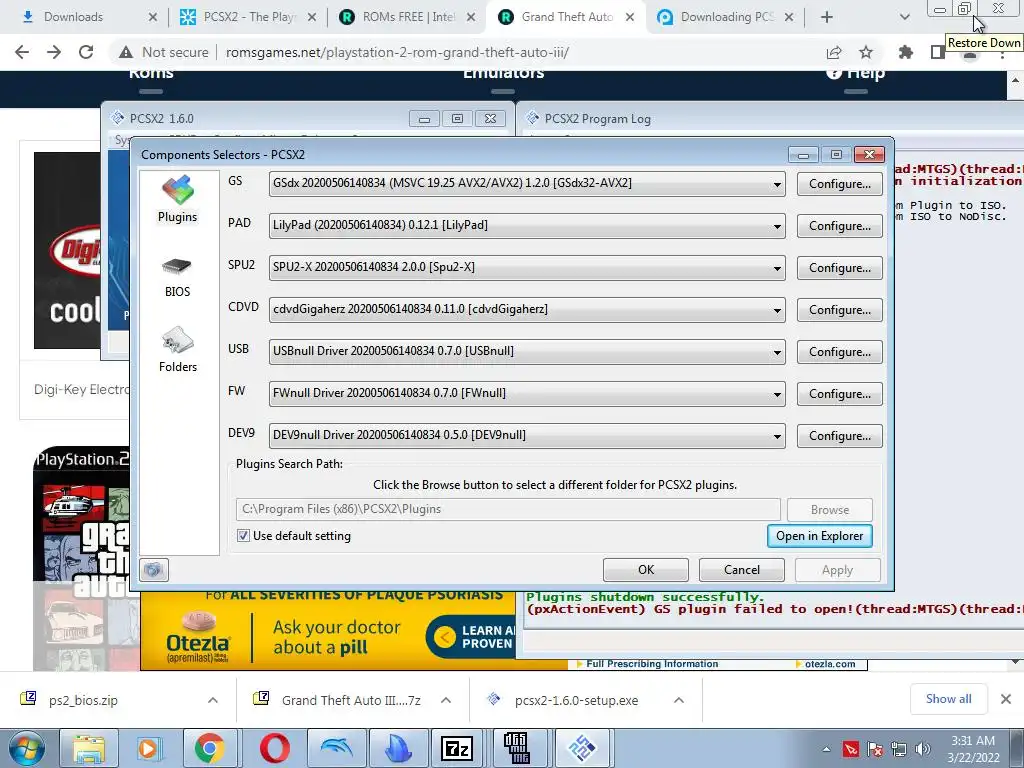Viewport: 1024px width, 768px height.
Task: Open Roms menu on website
Action: 151,73
